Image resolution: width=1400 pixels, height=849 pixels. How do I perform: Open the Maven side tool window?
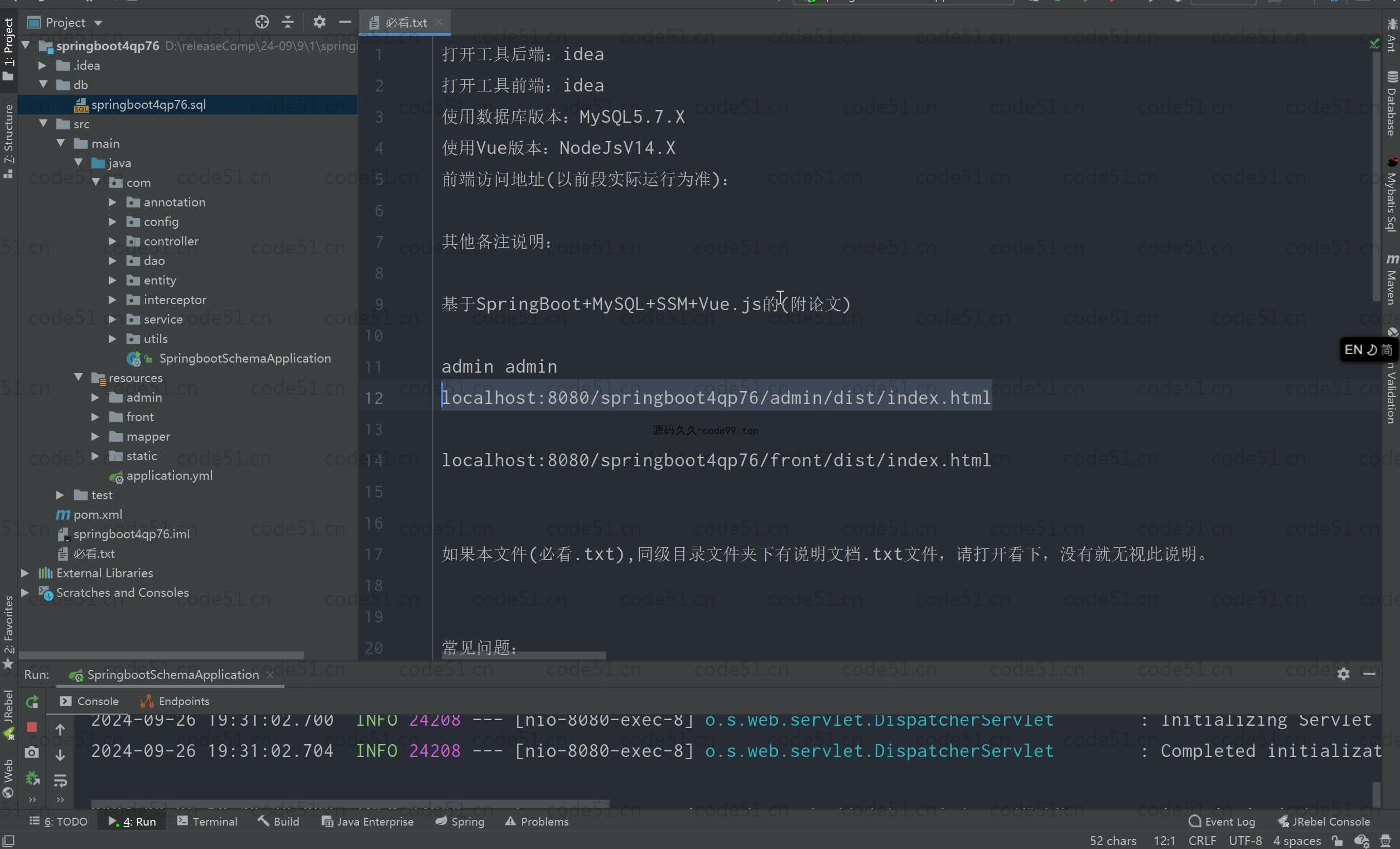point(1392,280)
